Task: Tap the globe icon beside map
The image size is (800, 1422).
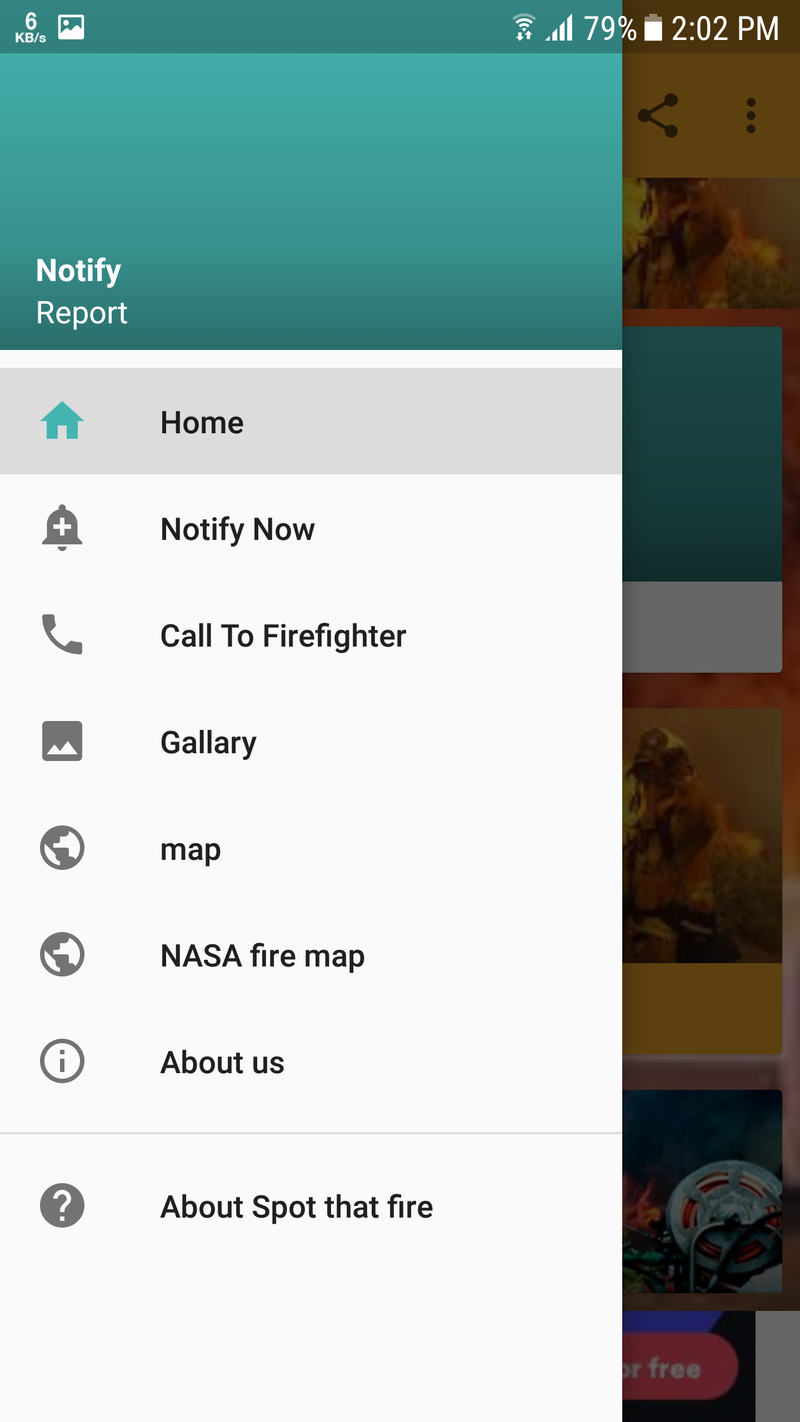Action: 62,848
